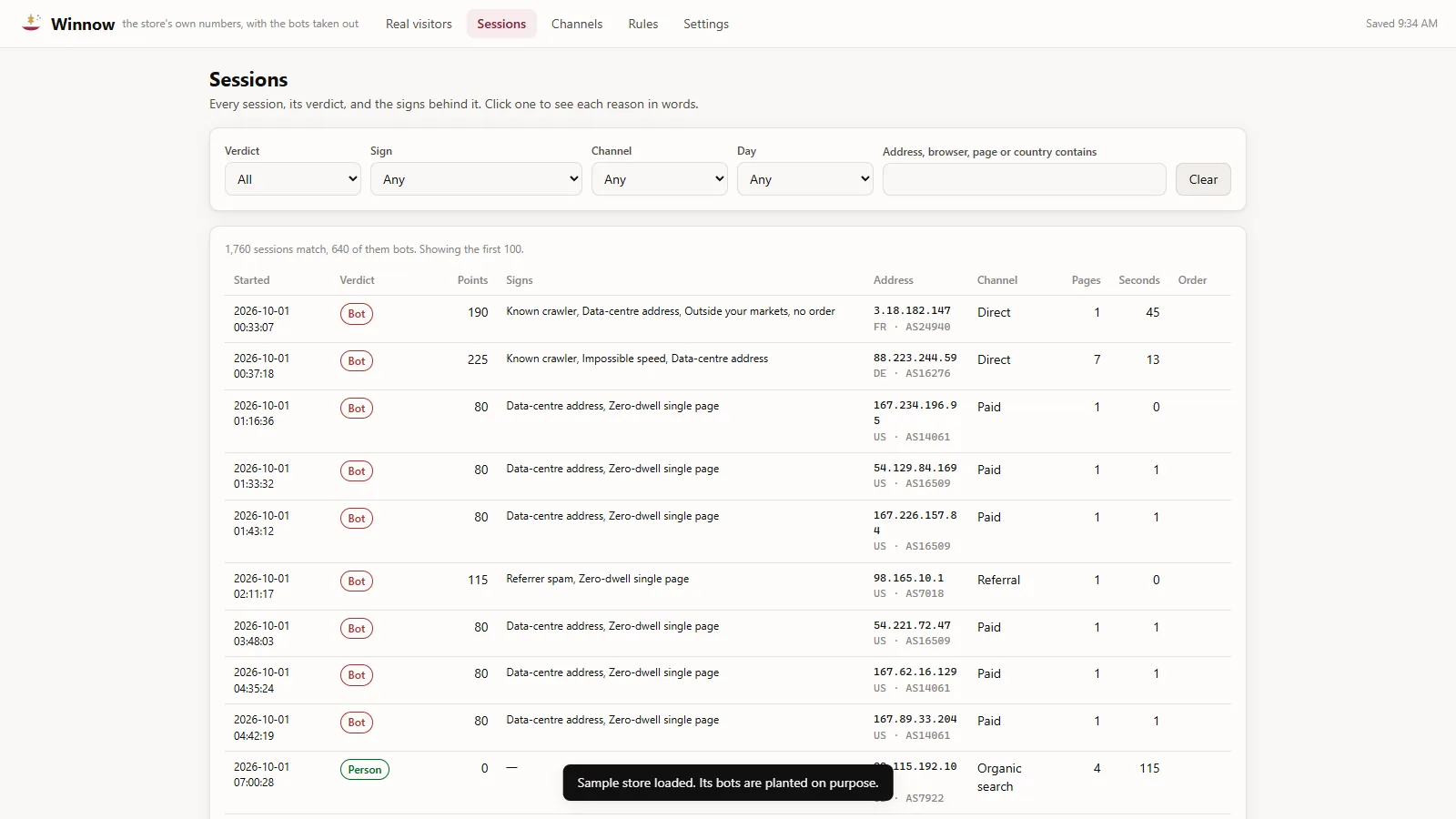1456x819 pixels.
Task: Open the Channels tab
Action: (577, 24)
